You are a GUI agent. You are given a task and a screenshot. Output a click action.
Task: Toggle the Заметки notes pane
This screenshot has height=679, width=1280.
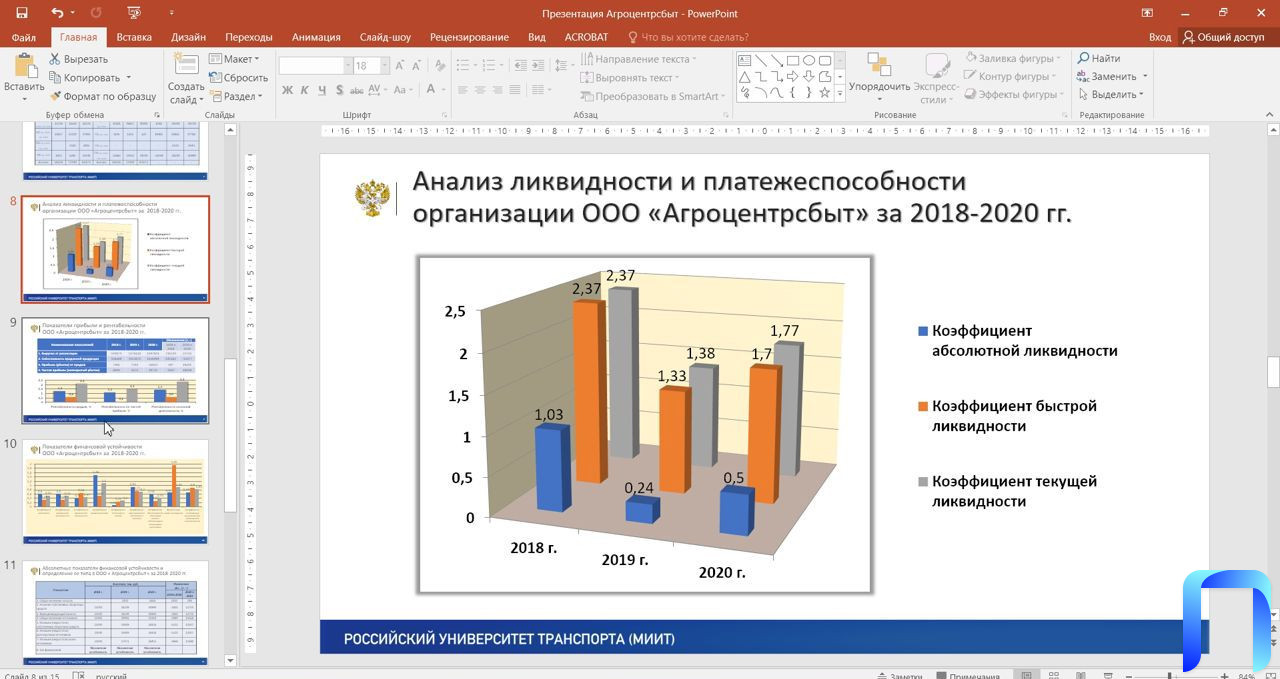[898, 676]
